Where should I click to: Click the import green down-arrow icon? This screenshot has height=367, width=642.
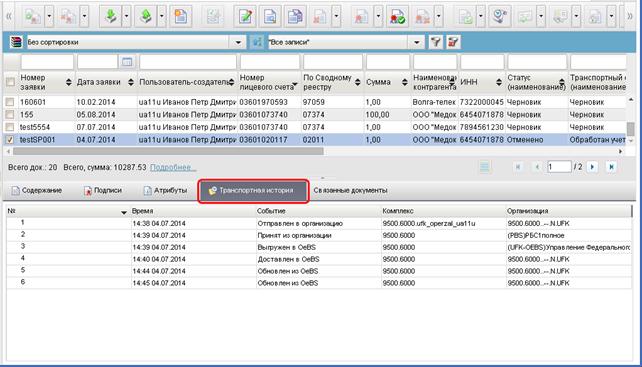tap(111, 17)
